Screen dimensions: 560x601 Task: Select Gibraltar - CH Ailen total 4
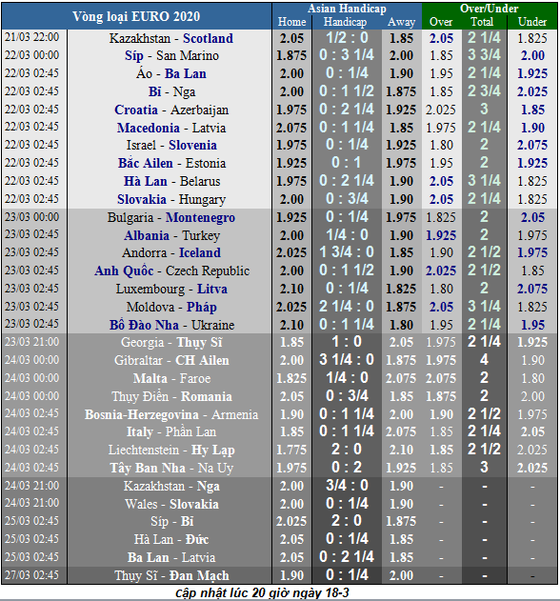(x=484, y=360)
